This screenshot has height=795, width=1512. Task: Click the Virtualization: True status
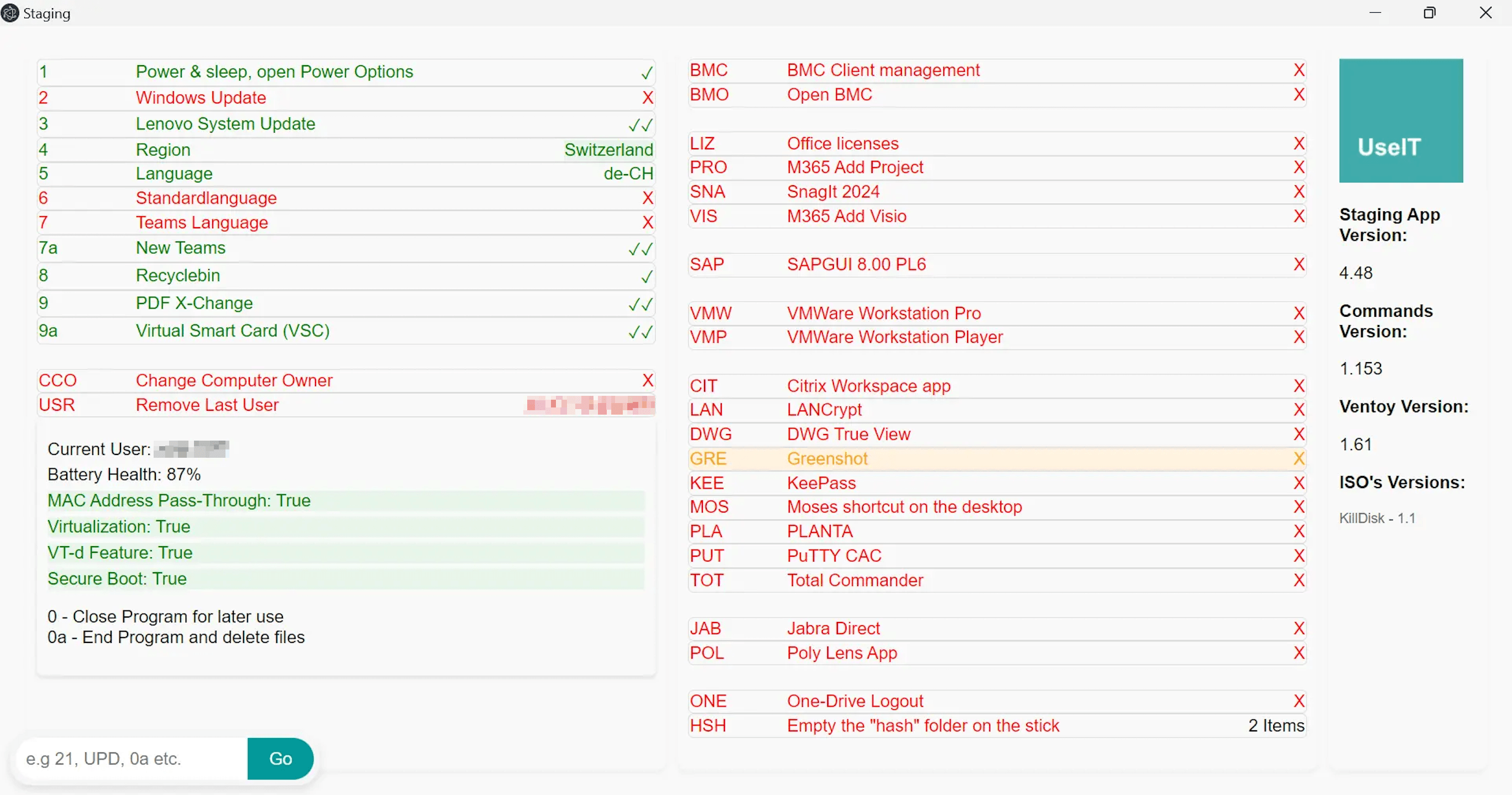coord(346,527)
